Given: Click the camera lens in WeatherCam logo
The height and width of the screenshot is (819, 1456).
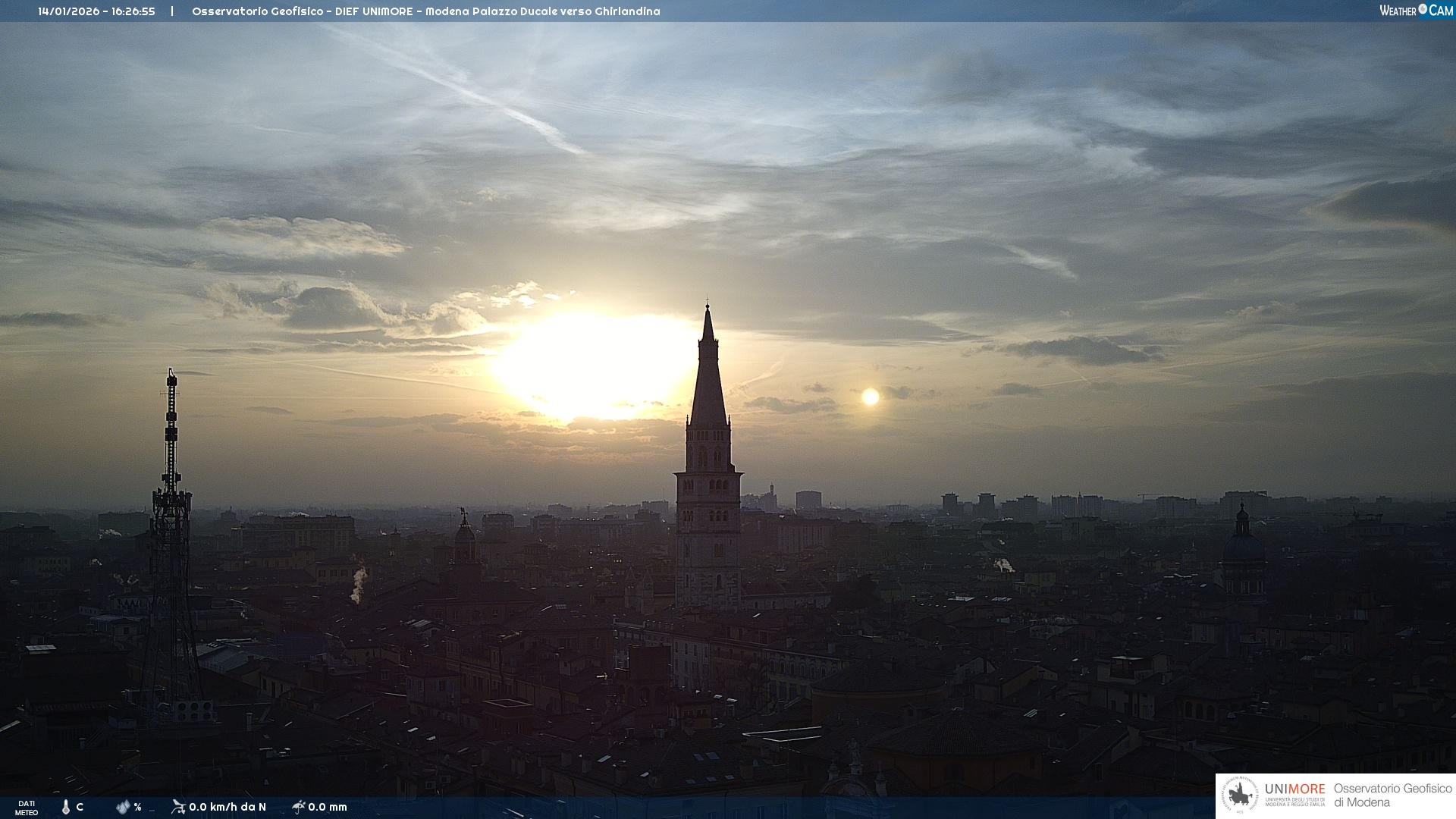Looking at the screenshot, I should 1423,9.
